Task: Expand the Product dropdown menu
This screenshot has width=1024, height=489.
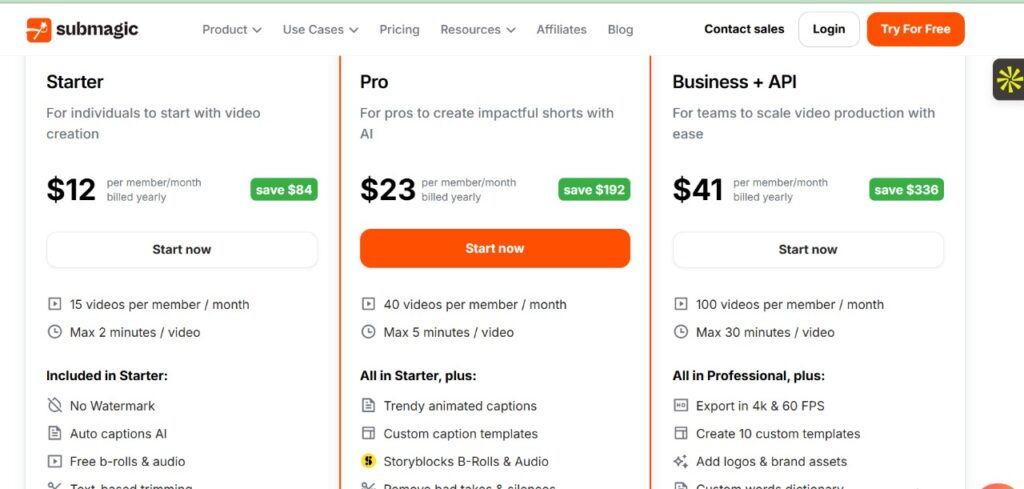Action: point(232,30)
